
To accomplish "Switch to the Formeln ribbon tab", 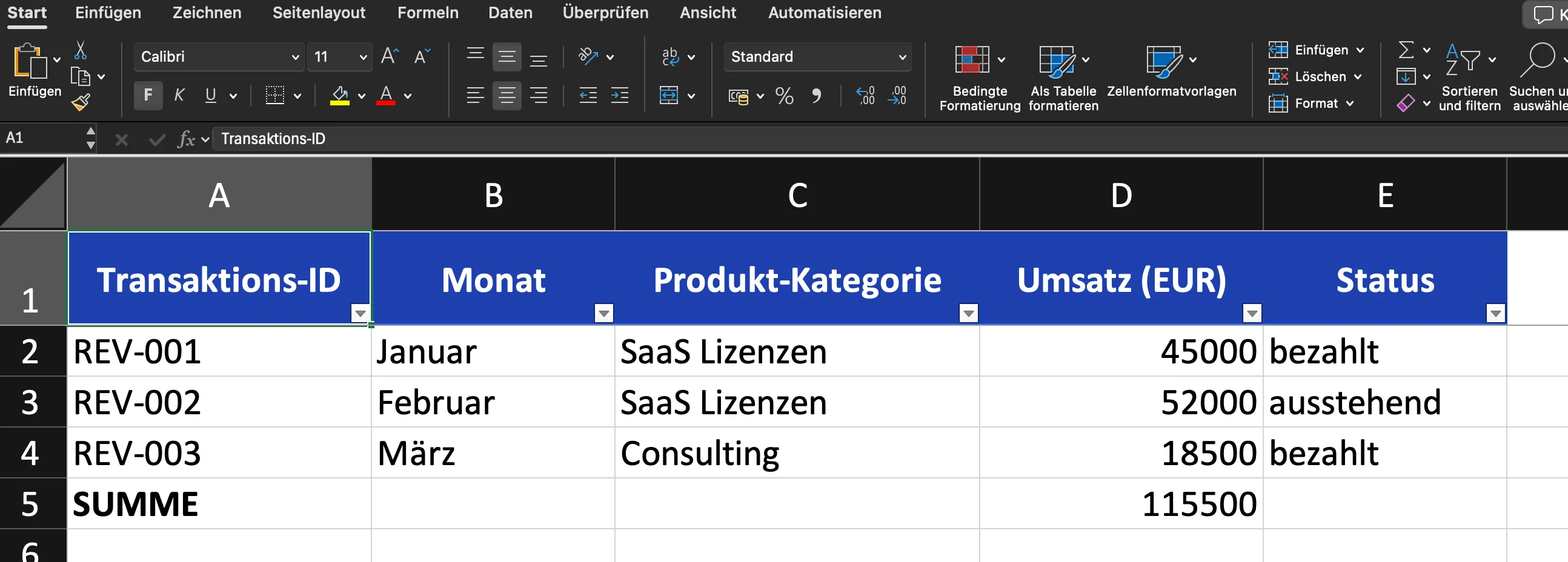I will [x=427, y=12].
